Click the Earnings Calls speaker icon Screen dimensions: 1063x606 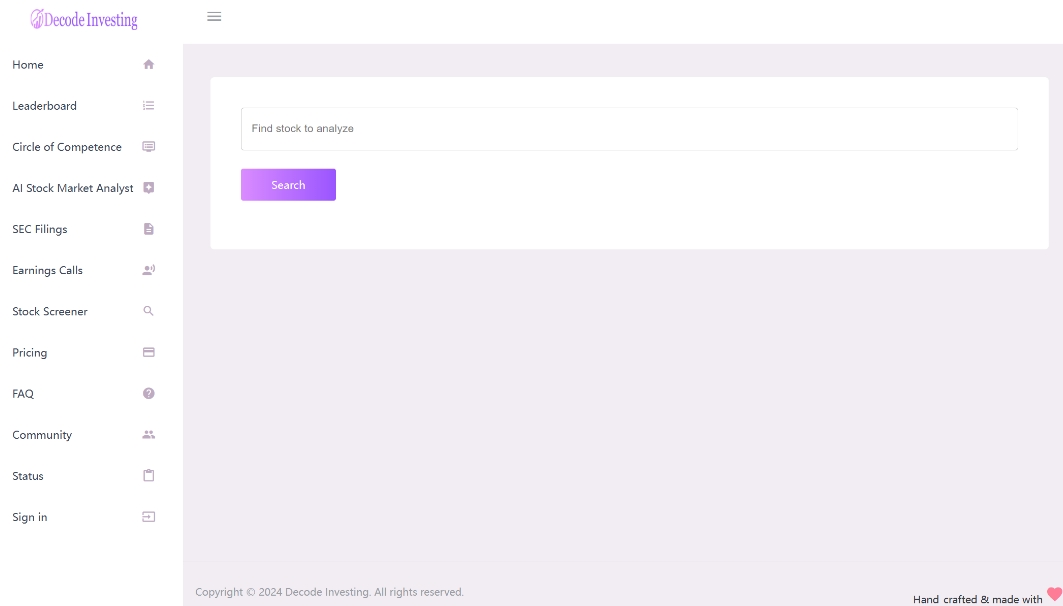[x=149, y=270]
